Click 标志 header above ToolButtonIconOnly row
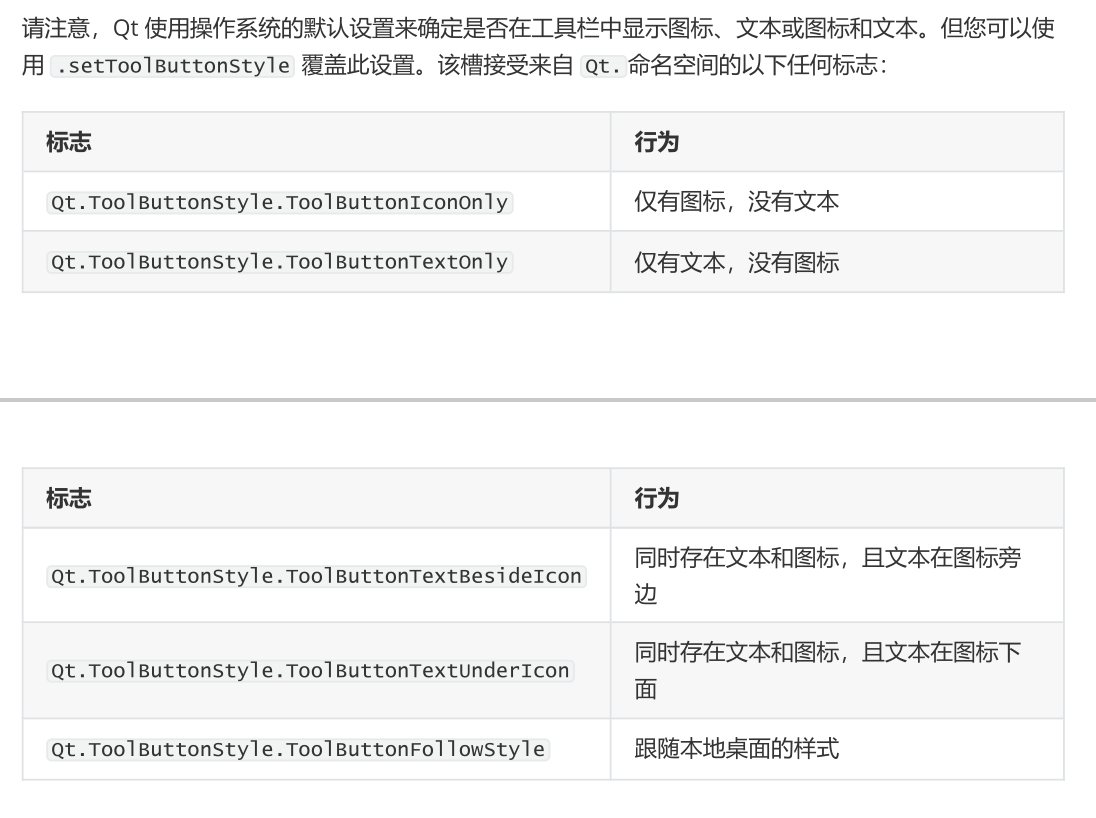This screenshot has height=818, width=1096. (69, 142)
